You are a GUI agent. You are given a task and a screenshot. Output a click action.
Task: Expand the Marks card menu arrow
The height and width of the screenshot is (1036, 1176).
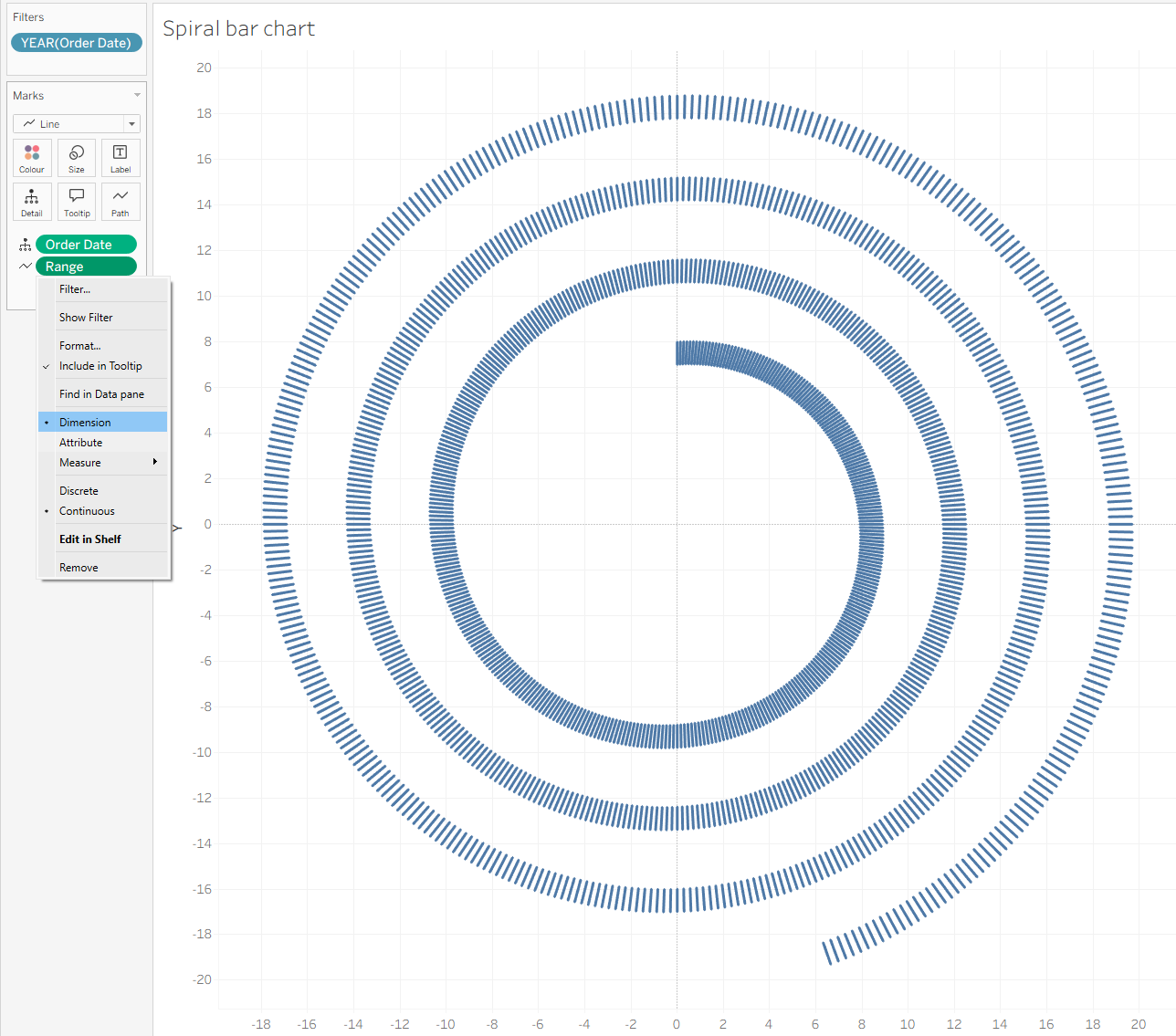point(138,96)
